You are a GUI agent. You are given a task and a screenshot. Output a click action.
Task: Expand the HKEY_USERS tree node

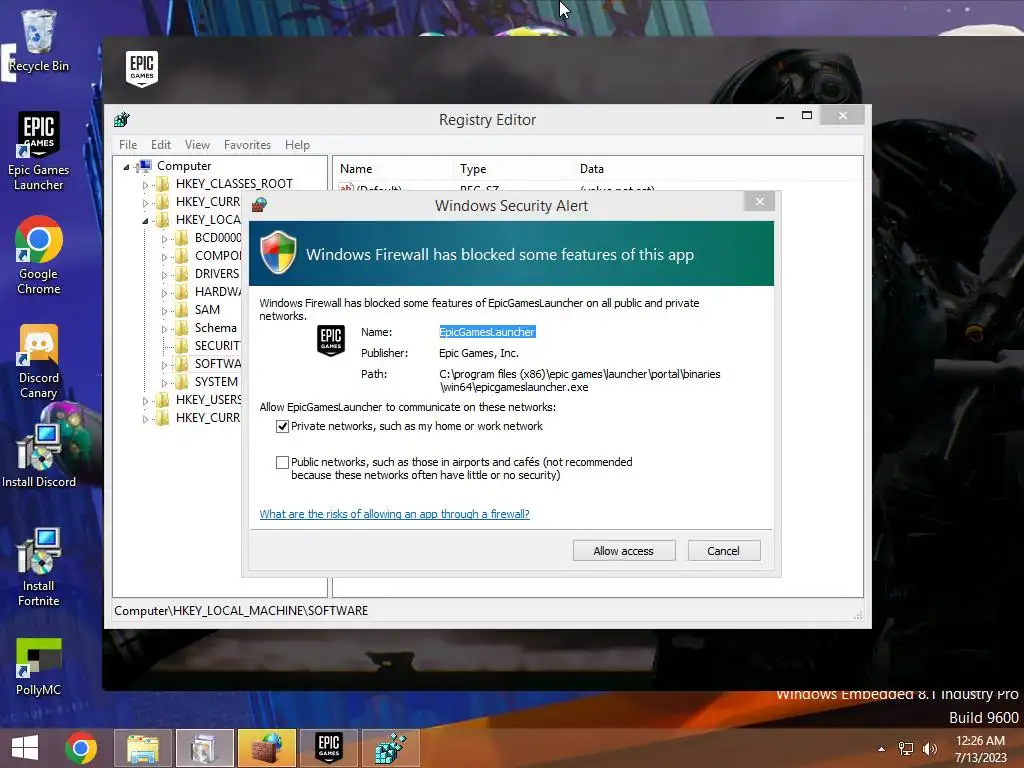coord(145,401)
